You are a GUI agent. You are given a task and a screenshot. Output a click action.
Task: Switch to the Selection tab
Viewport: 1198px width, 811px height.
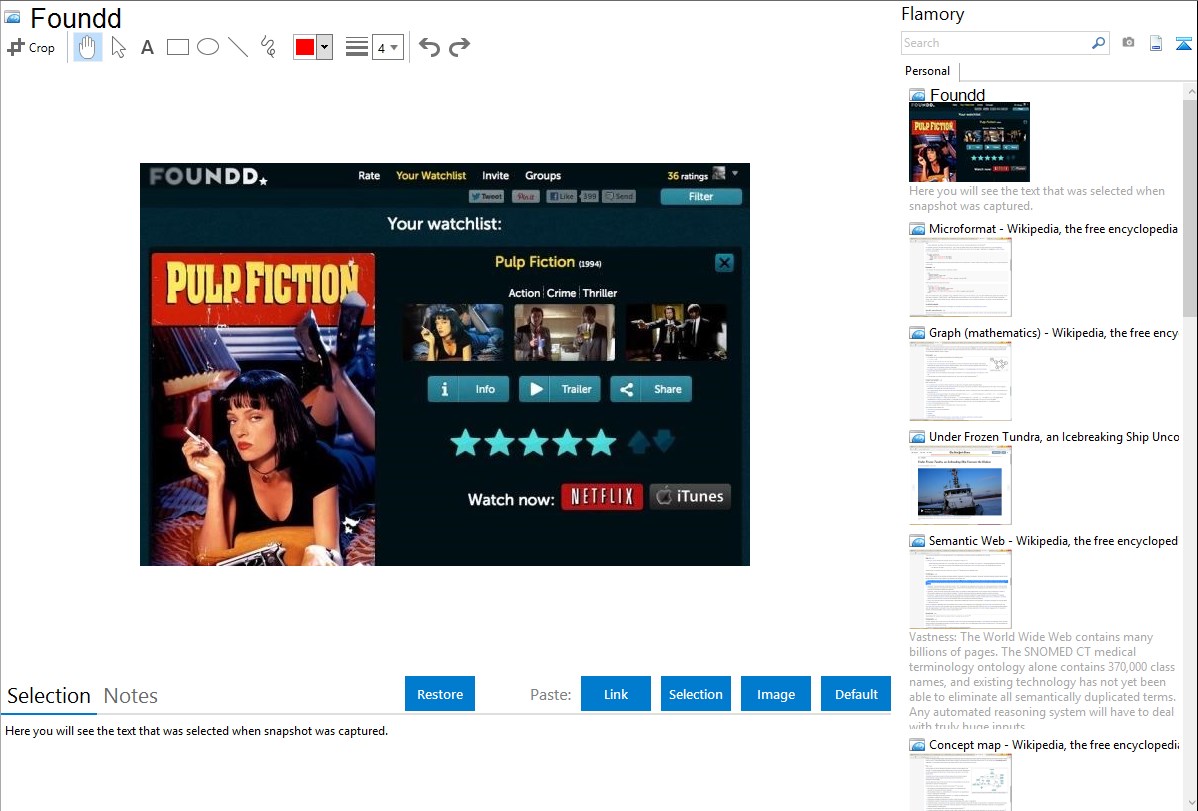pos(49,696)
